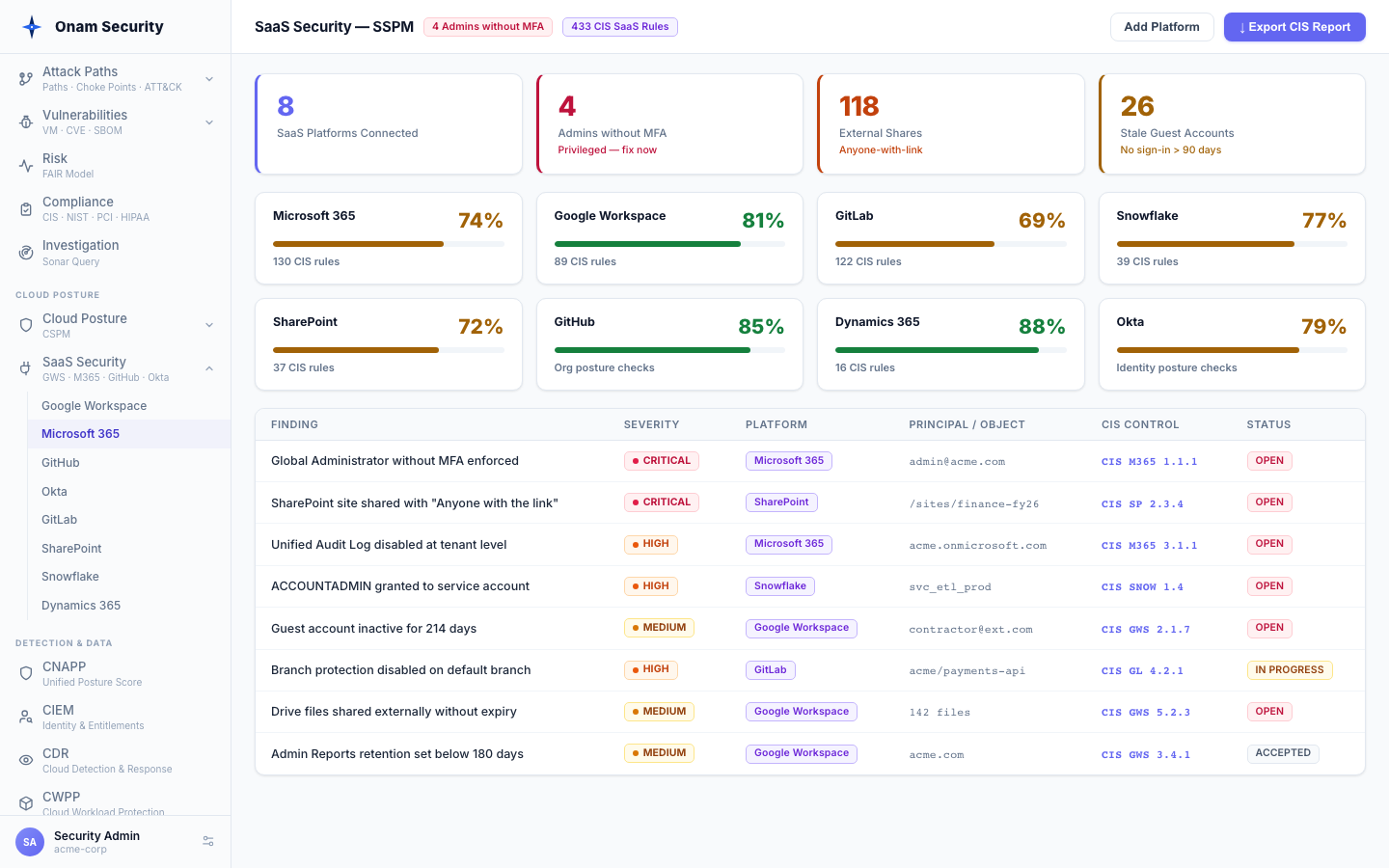
Task: Click the Add Platform button
Action: click(x=1161, y=27)
